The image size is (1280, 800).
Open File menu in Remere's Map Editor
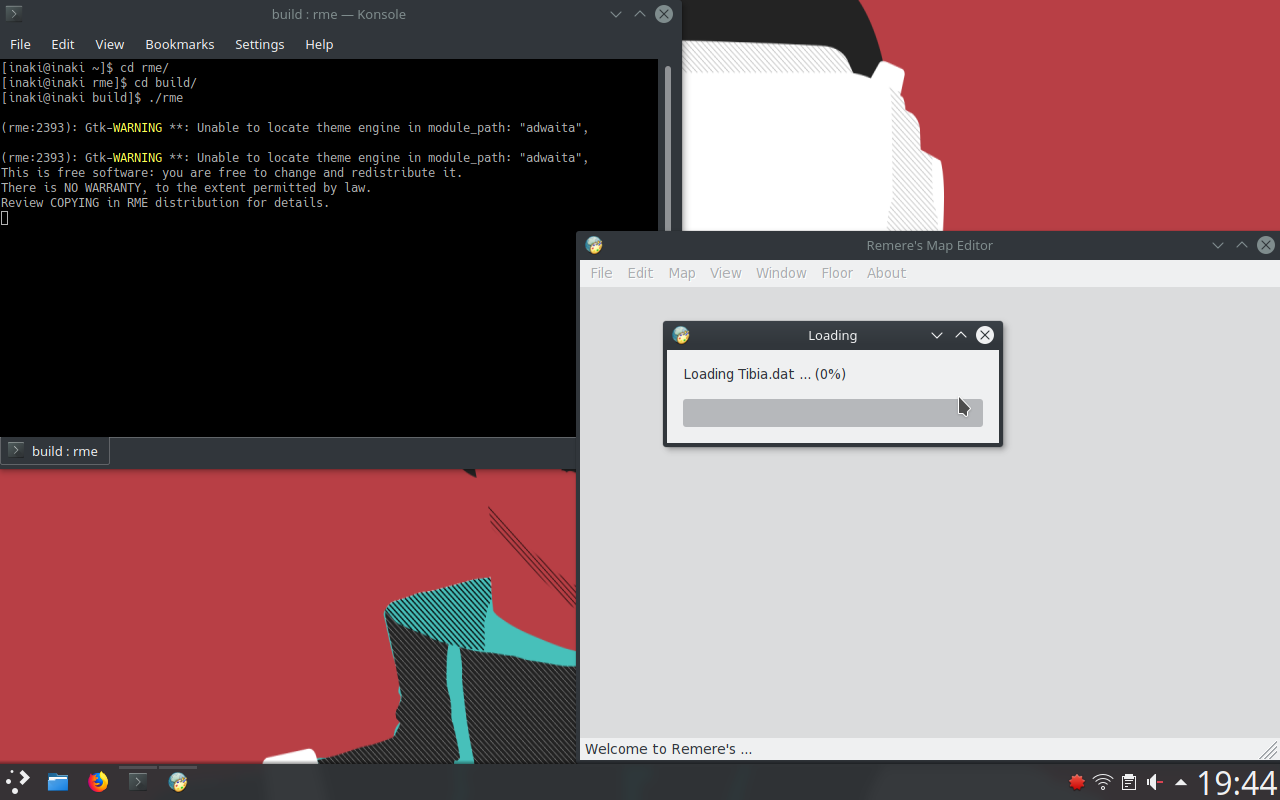pos(601,273)
